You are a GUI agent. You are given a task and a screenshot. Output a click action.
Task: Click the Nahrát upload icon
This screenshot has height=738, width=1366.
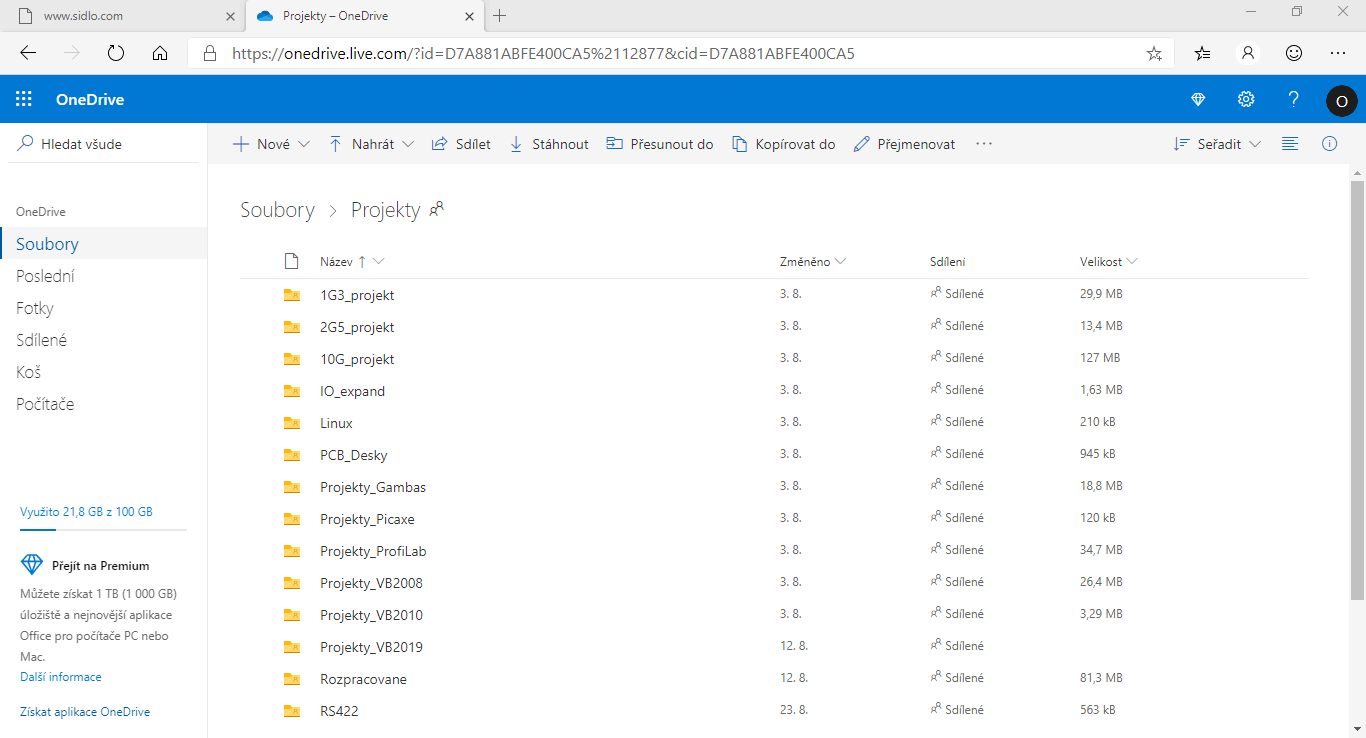coord(335,143)
